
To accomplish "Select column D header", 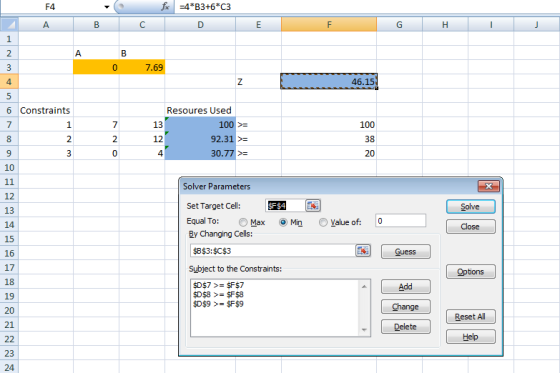I will point(200,25).
